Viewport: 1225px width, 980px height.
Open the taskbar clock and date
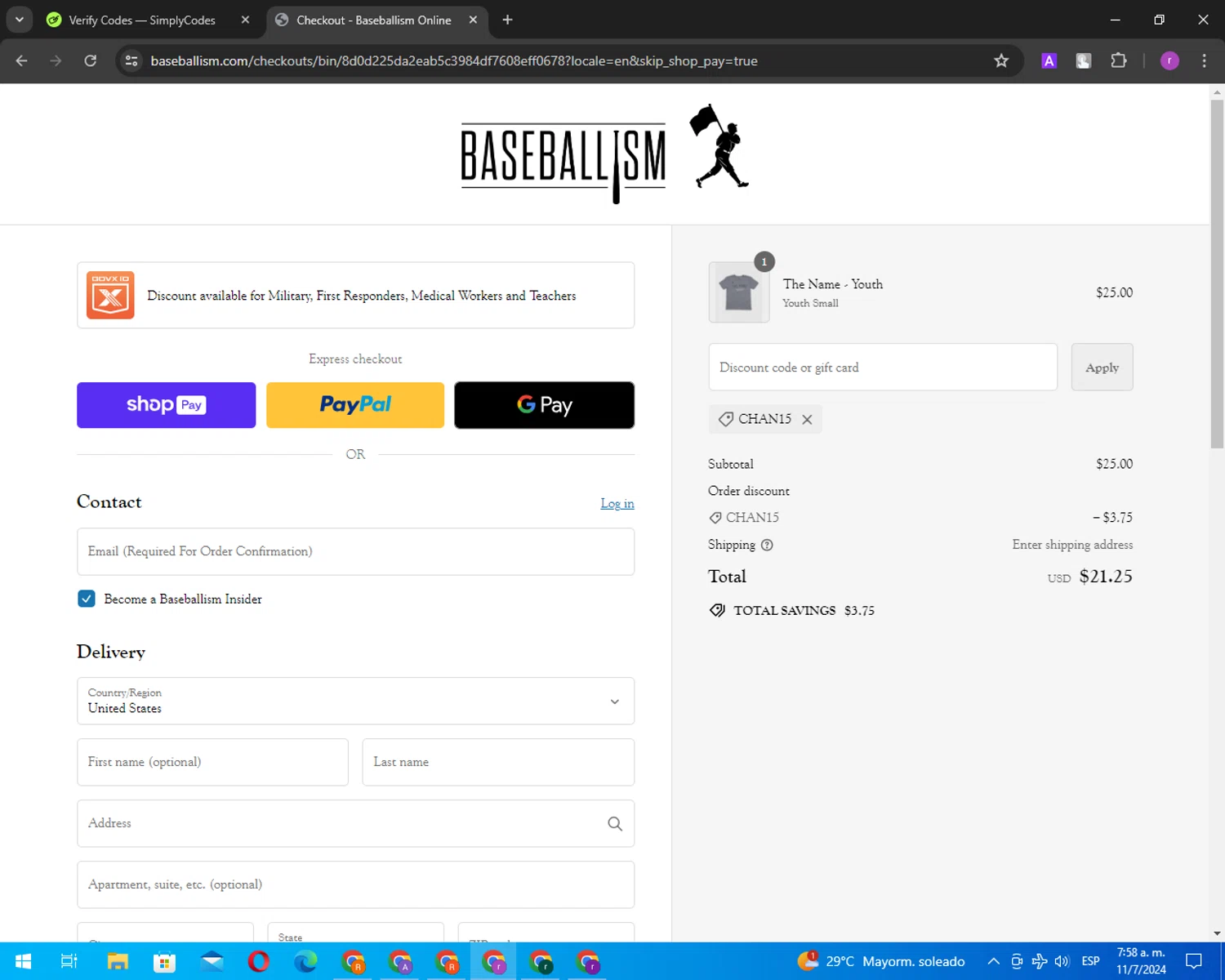click(x=1141, y=961)
